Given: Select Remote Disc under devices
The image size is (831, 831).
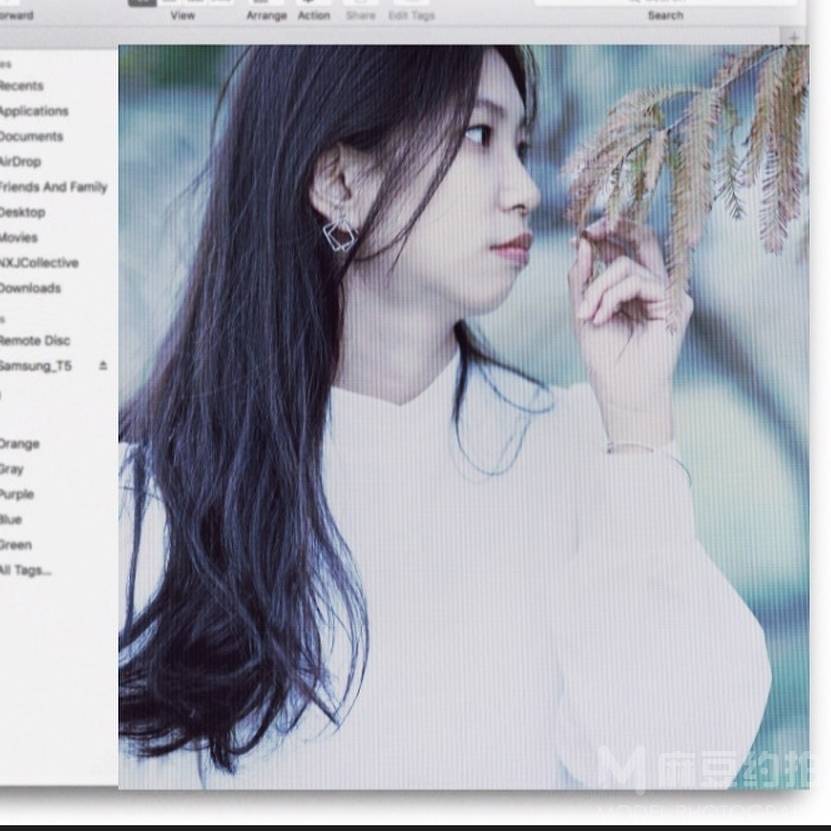Looking at the screenshot, I should [x=34, y=341].
